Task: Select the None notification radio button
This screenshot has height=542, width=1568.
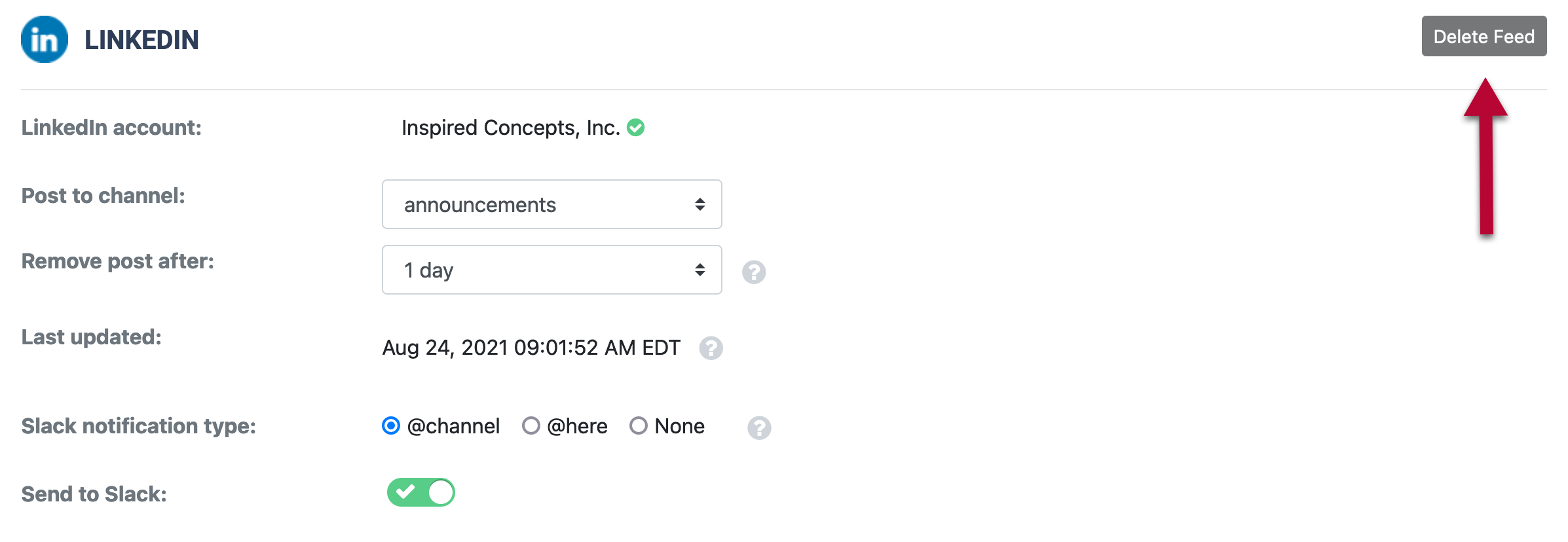Action: click(639, 425)
